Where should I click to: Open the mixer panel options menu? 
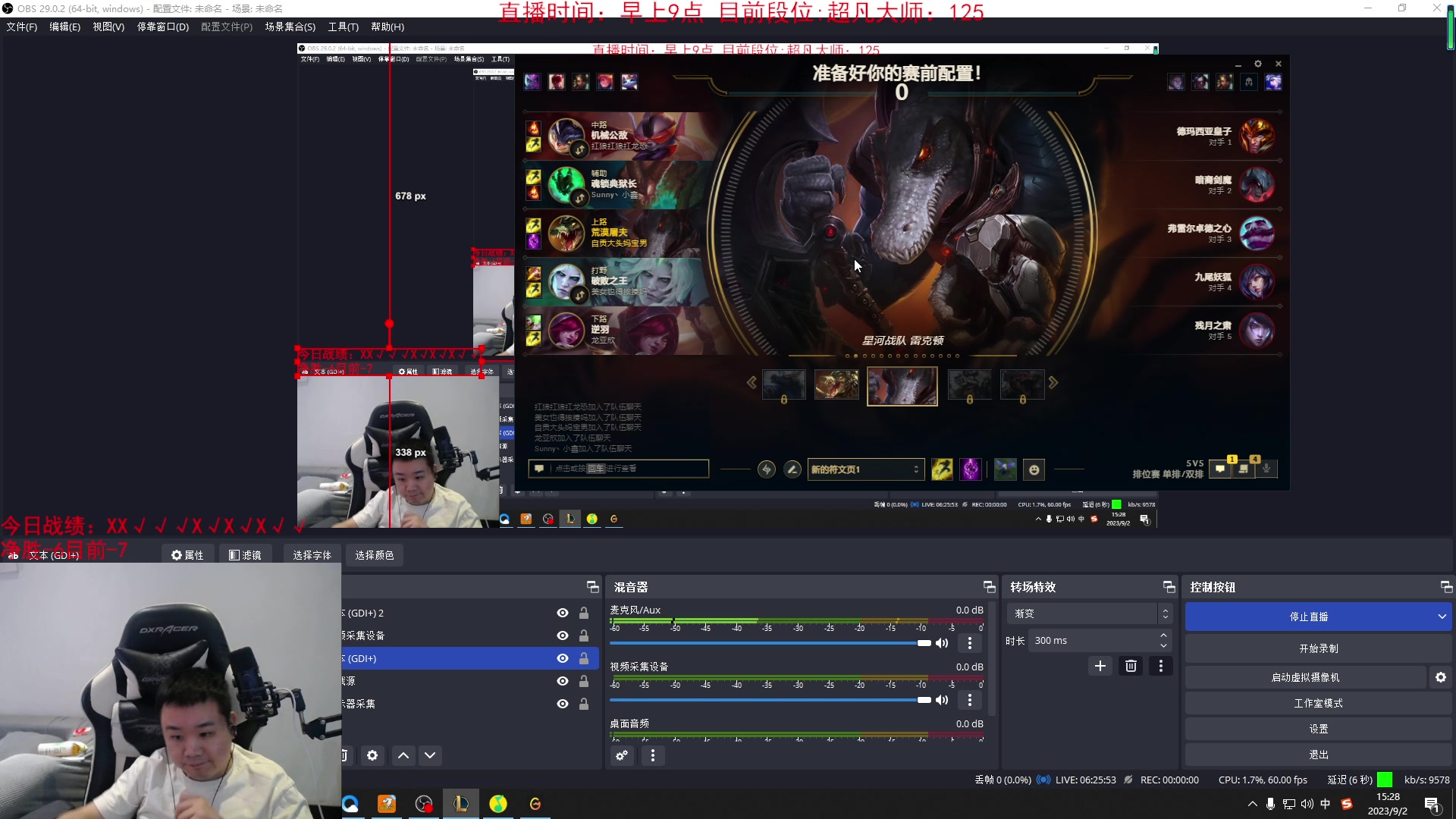tap(653, 755)
